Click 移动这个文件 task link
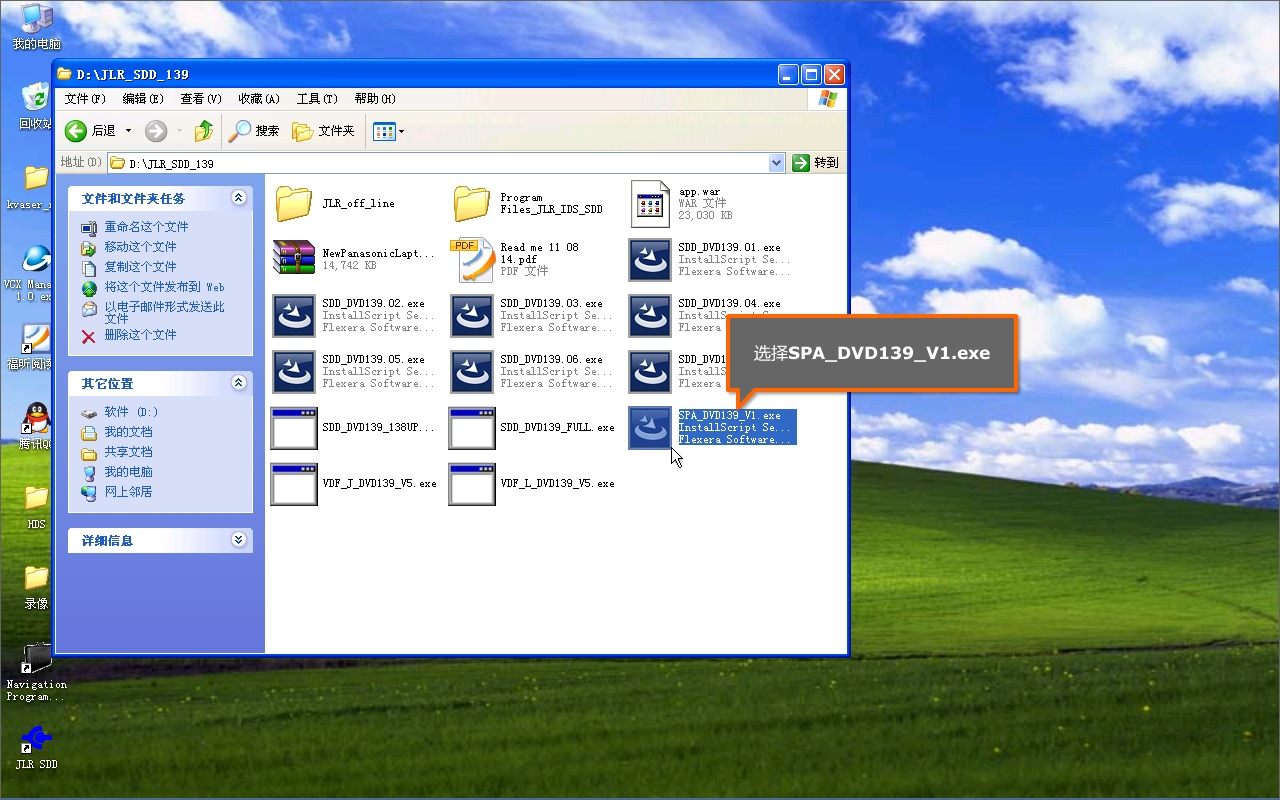This screenshot has width=1280, height=800. click(x=140, y=247)
